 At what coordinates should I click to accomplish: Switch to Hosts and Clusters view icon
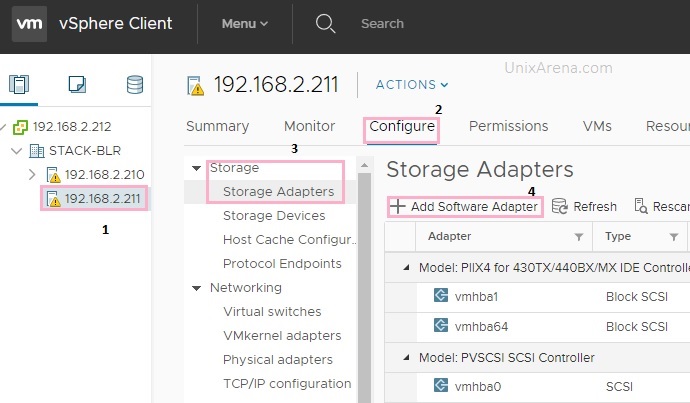19,84
